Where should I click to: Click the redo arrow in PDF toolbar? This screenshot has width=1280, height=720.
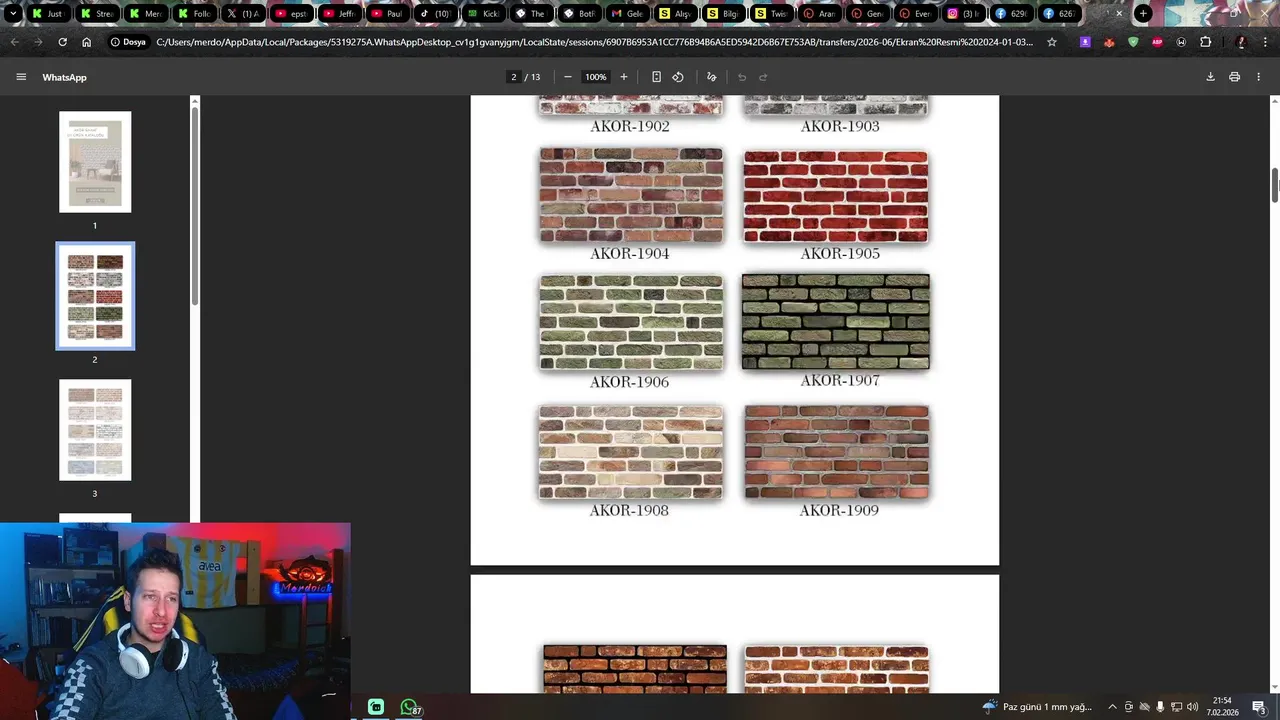tap(763, 77)
